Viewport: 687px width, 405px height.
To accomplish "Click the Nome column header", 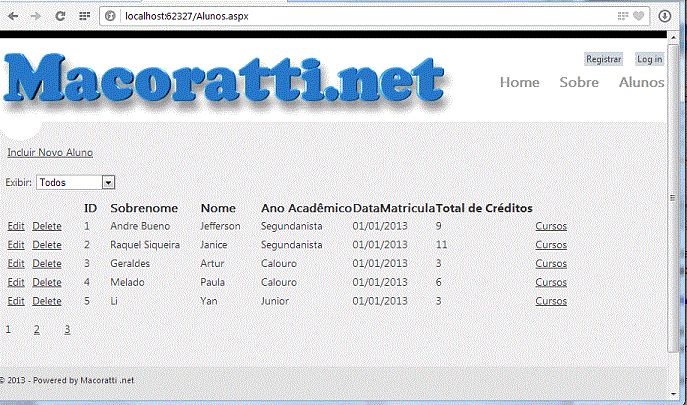I will pyautogui.click(x=218, y=208).
